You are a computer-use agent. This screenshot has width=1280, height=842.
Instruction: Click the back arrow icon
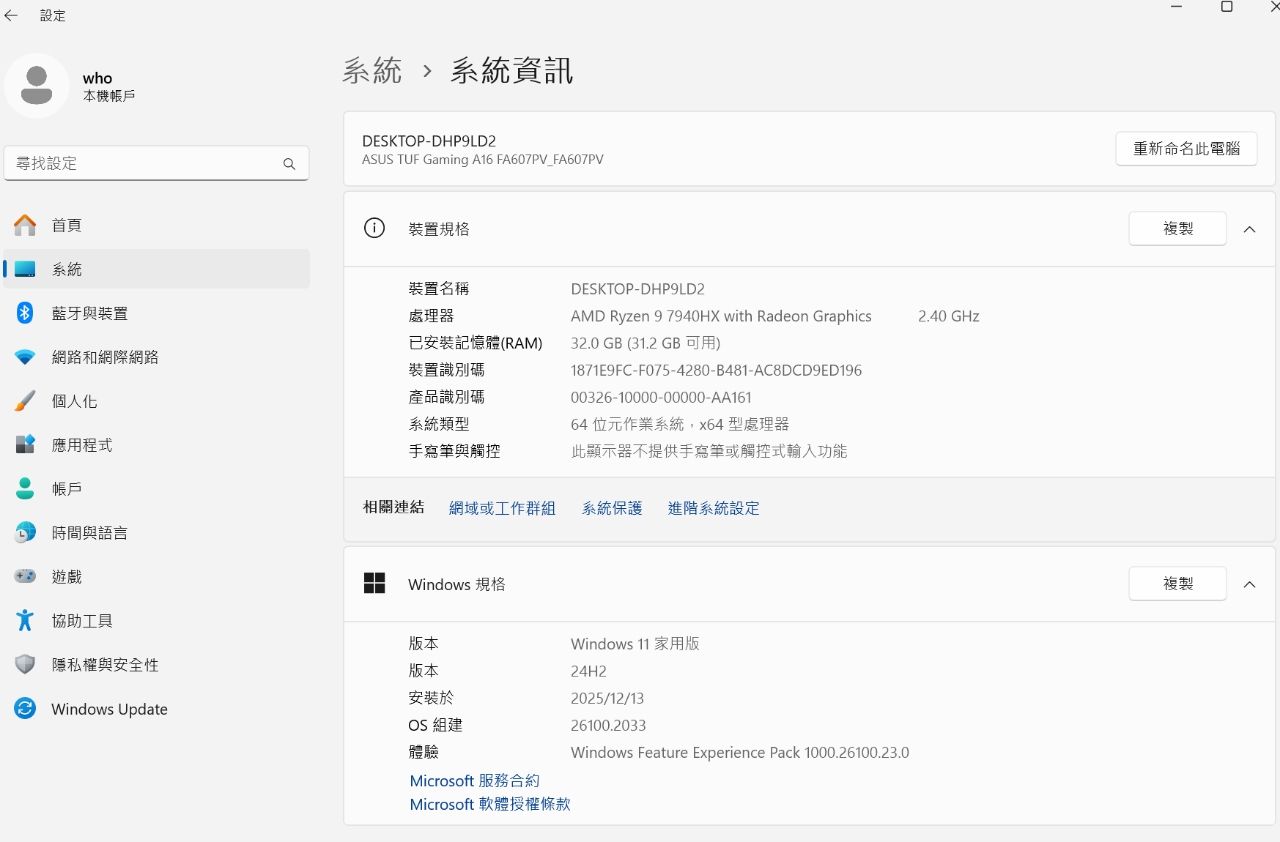[x=11, y=15]
